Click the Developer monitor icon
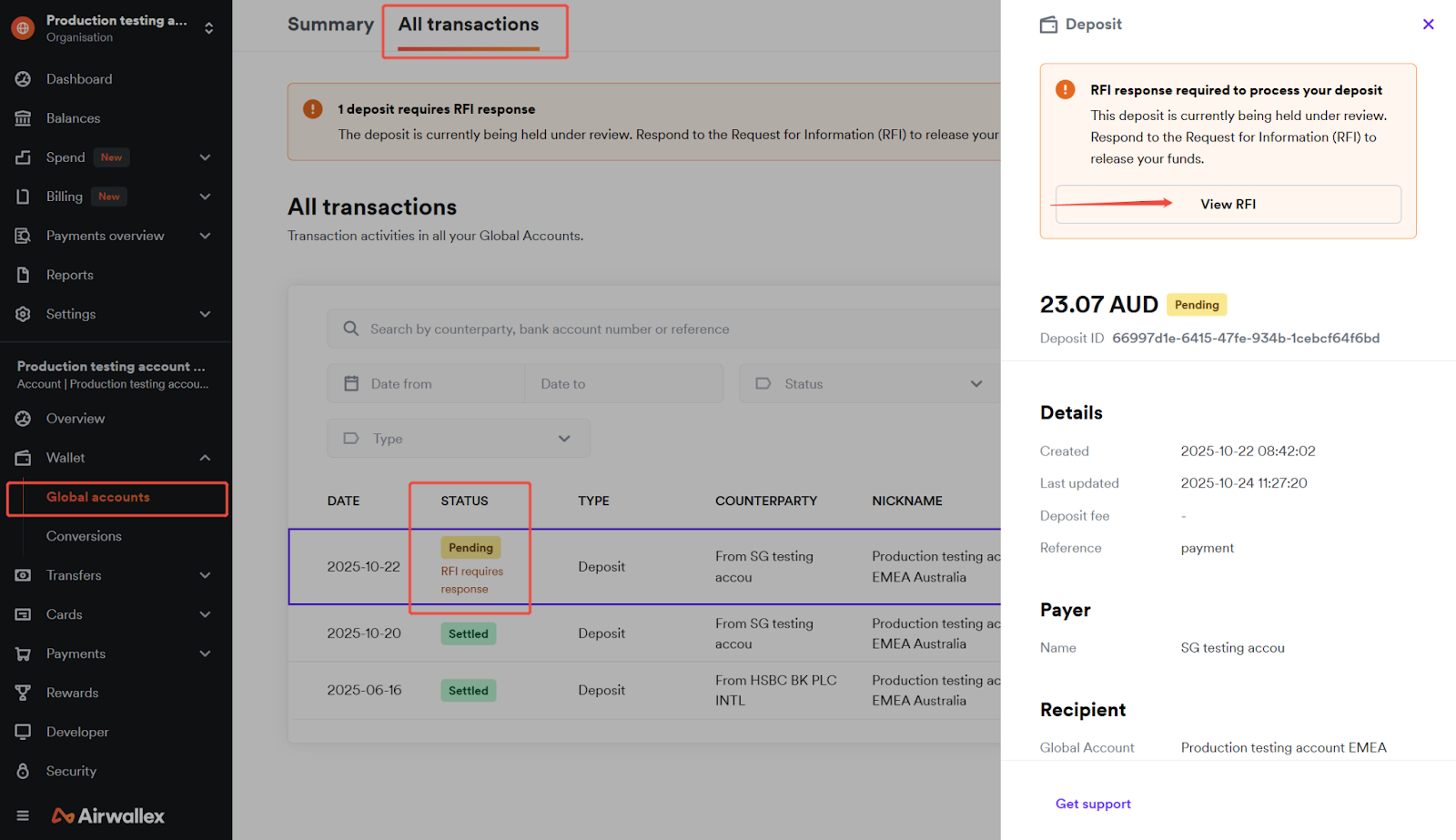 point(24,732)
